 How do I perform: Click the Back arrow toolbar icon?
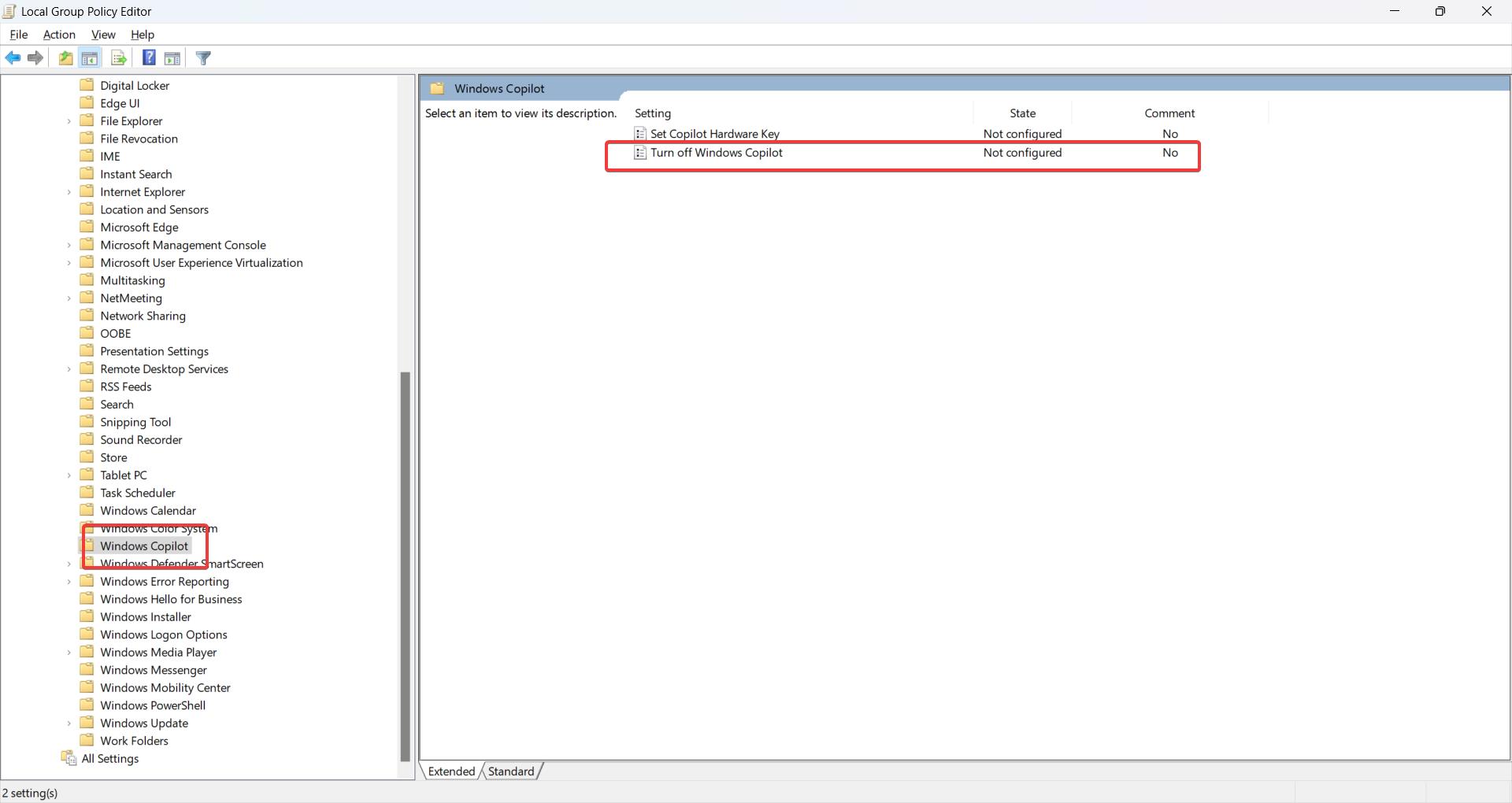click(x=13, y=58)
